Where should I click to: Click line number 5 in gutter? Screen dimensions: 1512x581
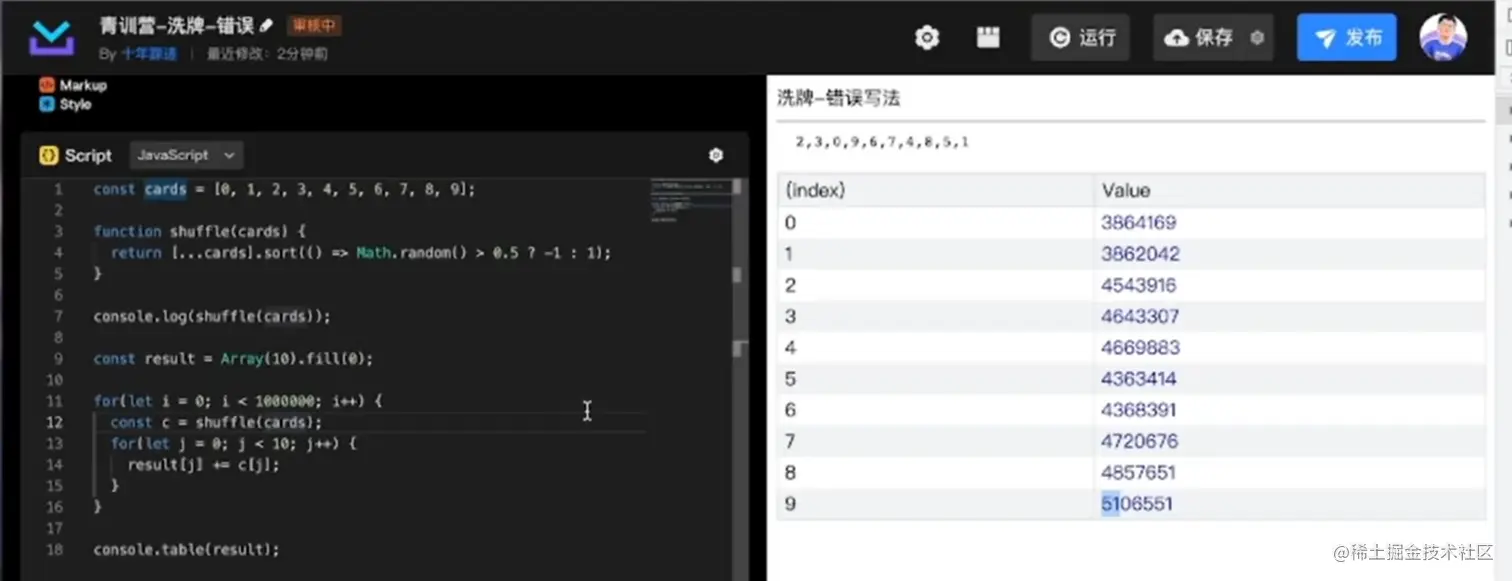[x=58, y=274]
